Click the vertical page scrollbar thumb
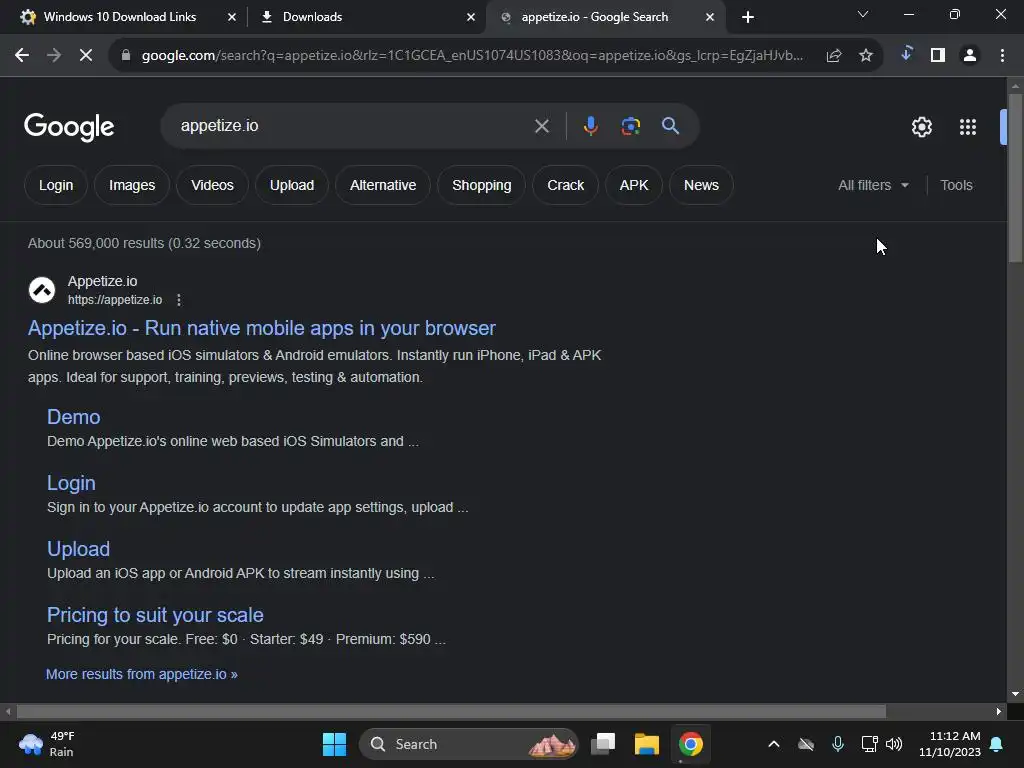This screenshot has width=1024, height=768. [x=1015, y=178]
